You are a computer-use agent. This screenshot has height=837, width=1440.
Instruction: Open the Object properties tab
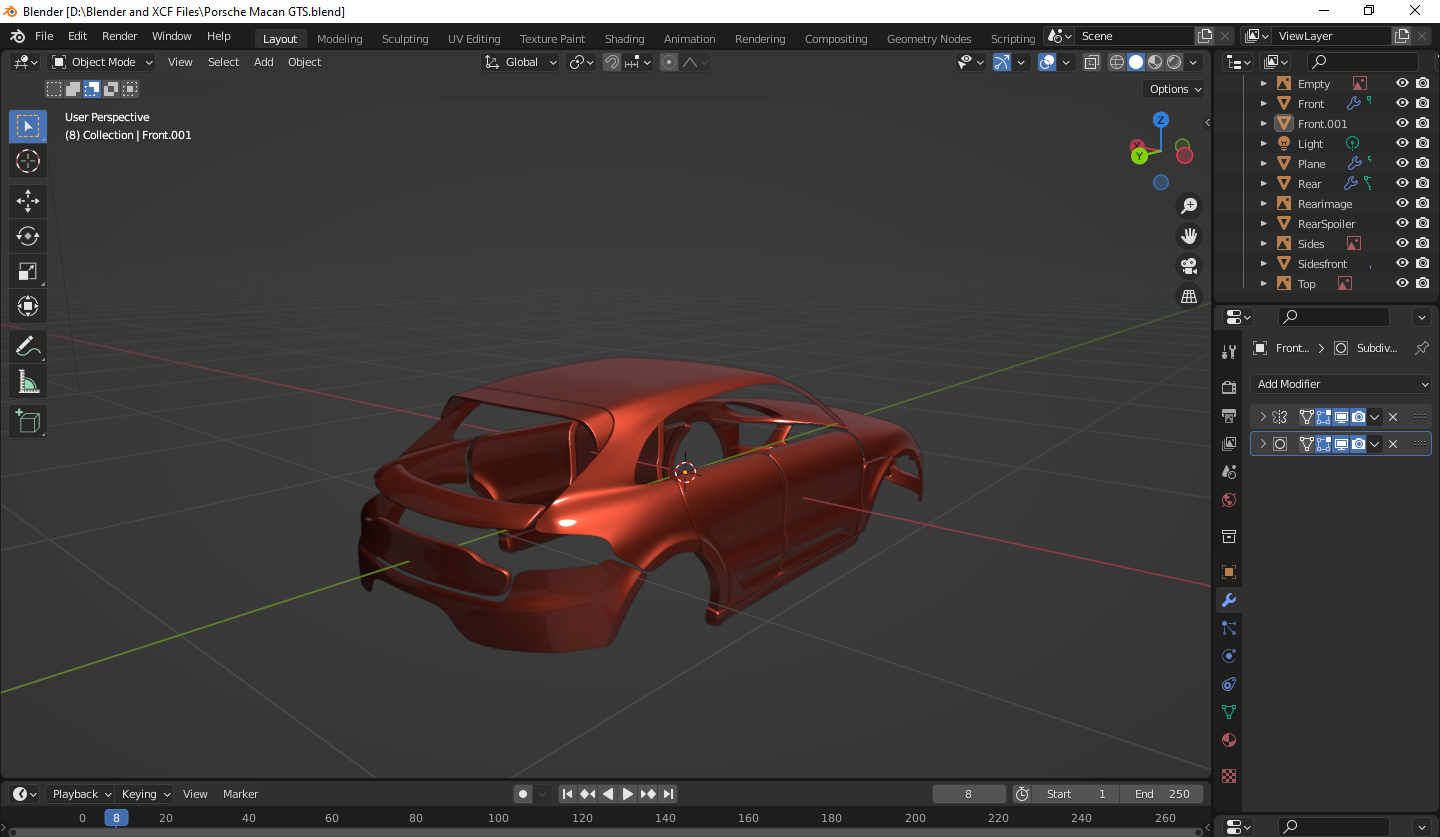pyautogui.click(x=1229, y=572)
